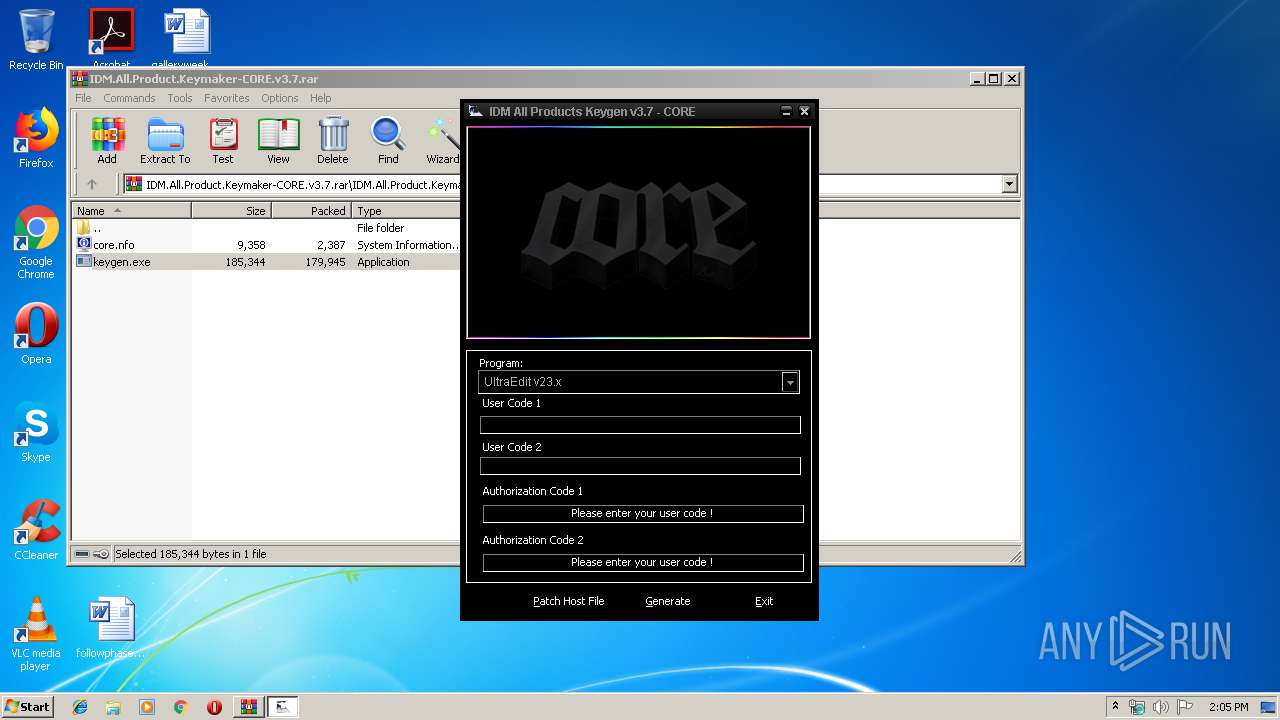Open Opera from the taskbar

[214, 707]
